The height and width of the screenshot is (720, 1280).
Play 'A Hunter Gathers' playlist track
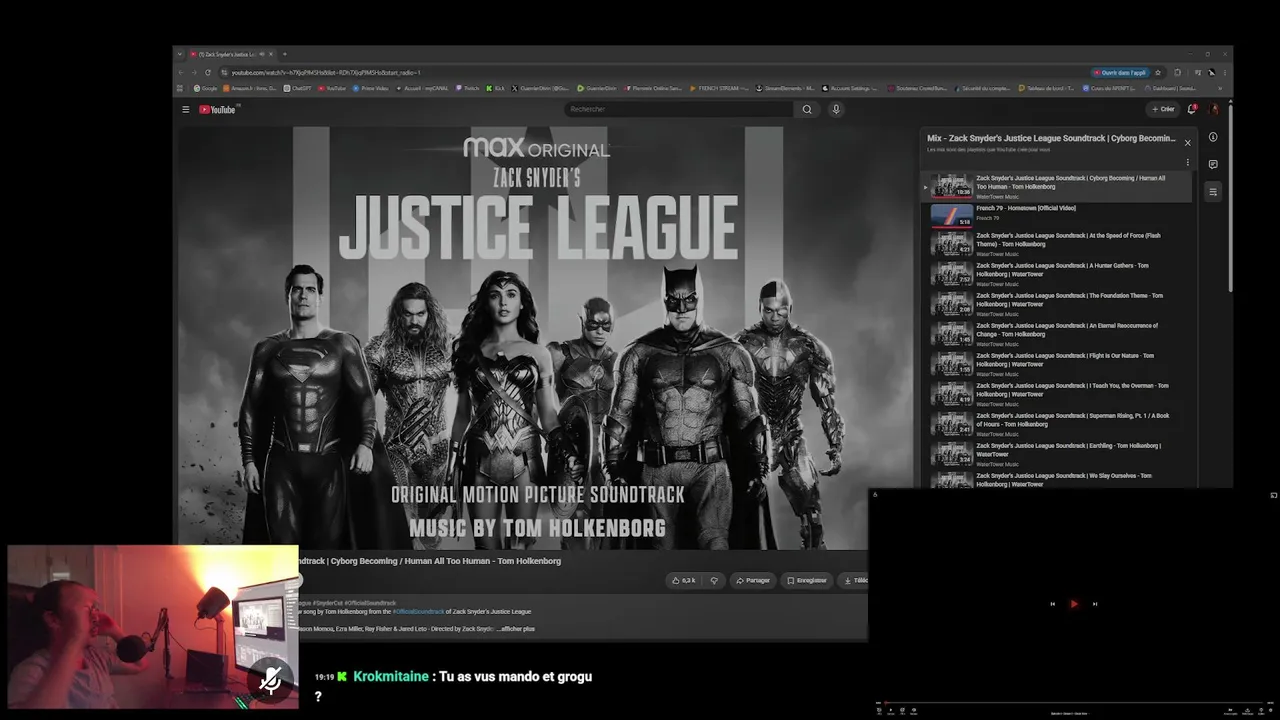click(1058, 274)
